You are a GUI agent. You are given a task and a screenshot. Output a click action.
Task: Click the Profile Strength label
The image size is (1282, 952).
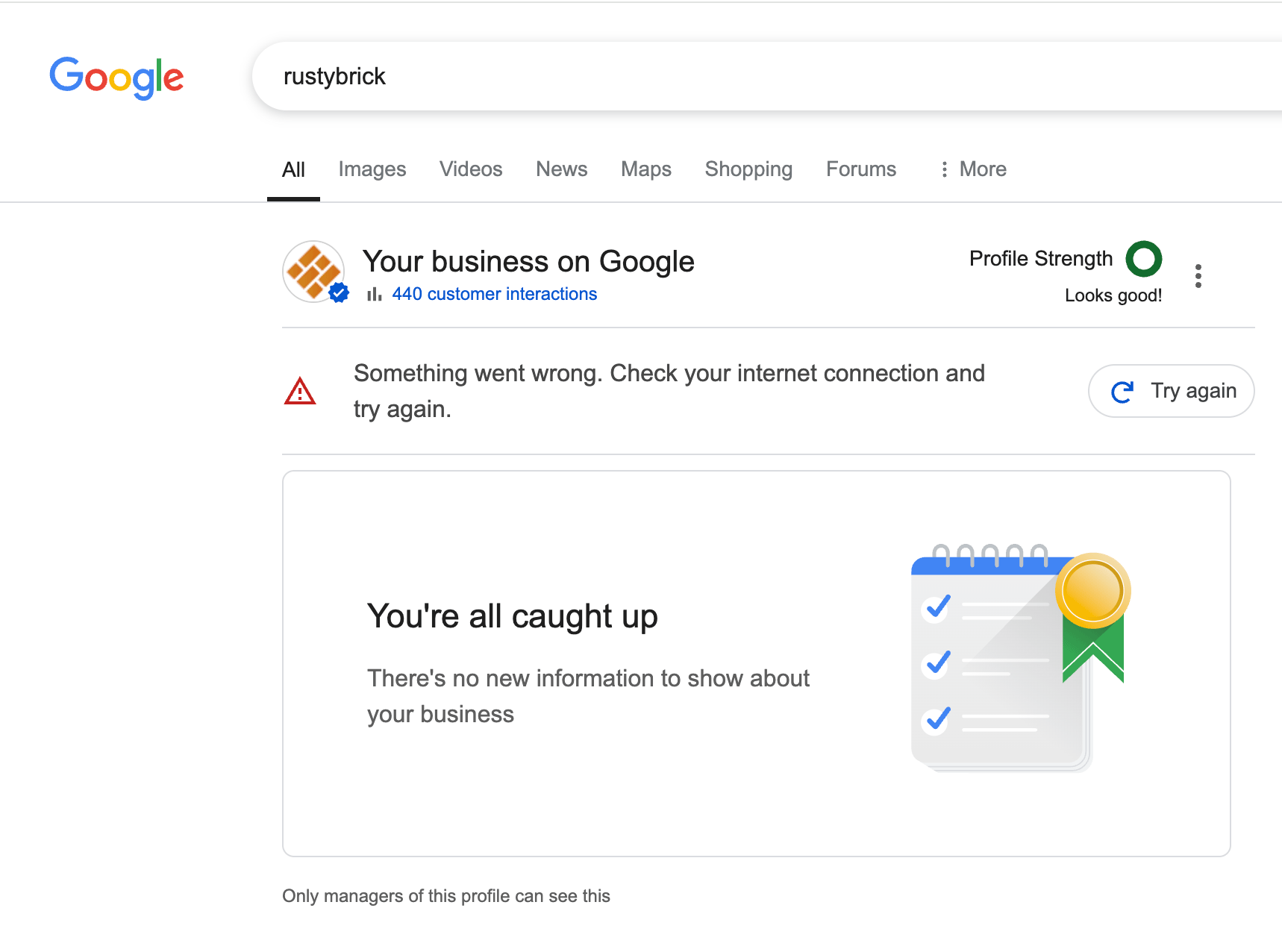click(1040, 259)
